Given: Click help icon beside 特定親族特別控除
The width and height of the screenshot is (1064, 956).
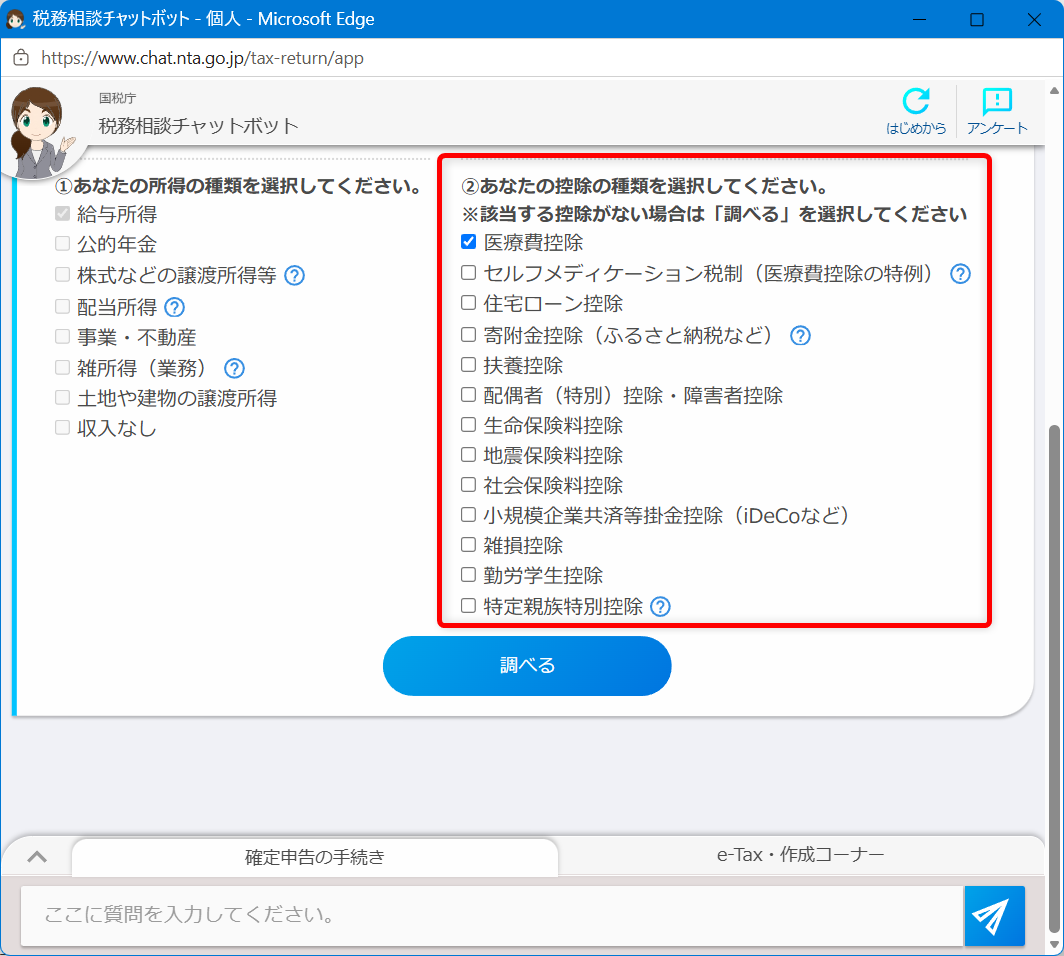Looking at the screenshot, I should point(660,607).
